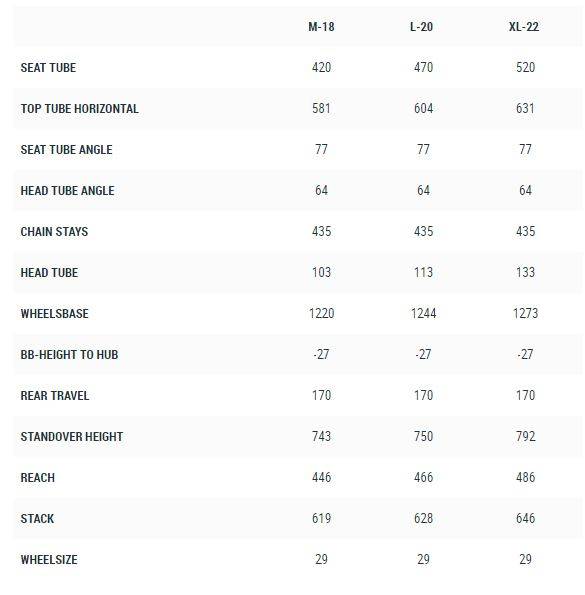585x595 pixels.
Task: Click the CHAIN STAYS row label
Action: click(x=54, y=231)
